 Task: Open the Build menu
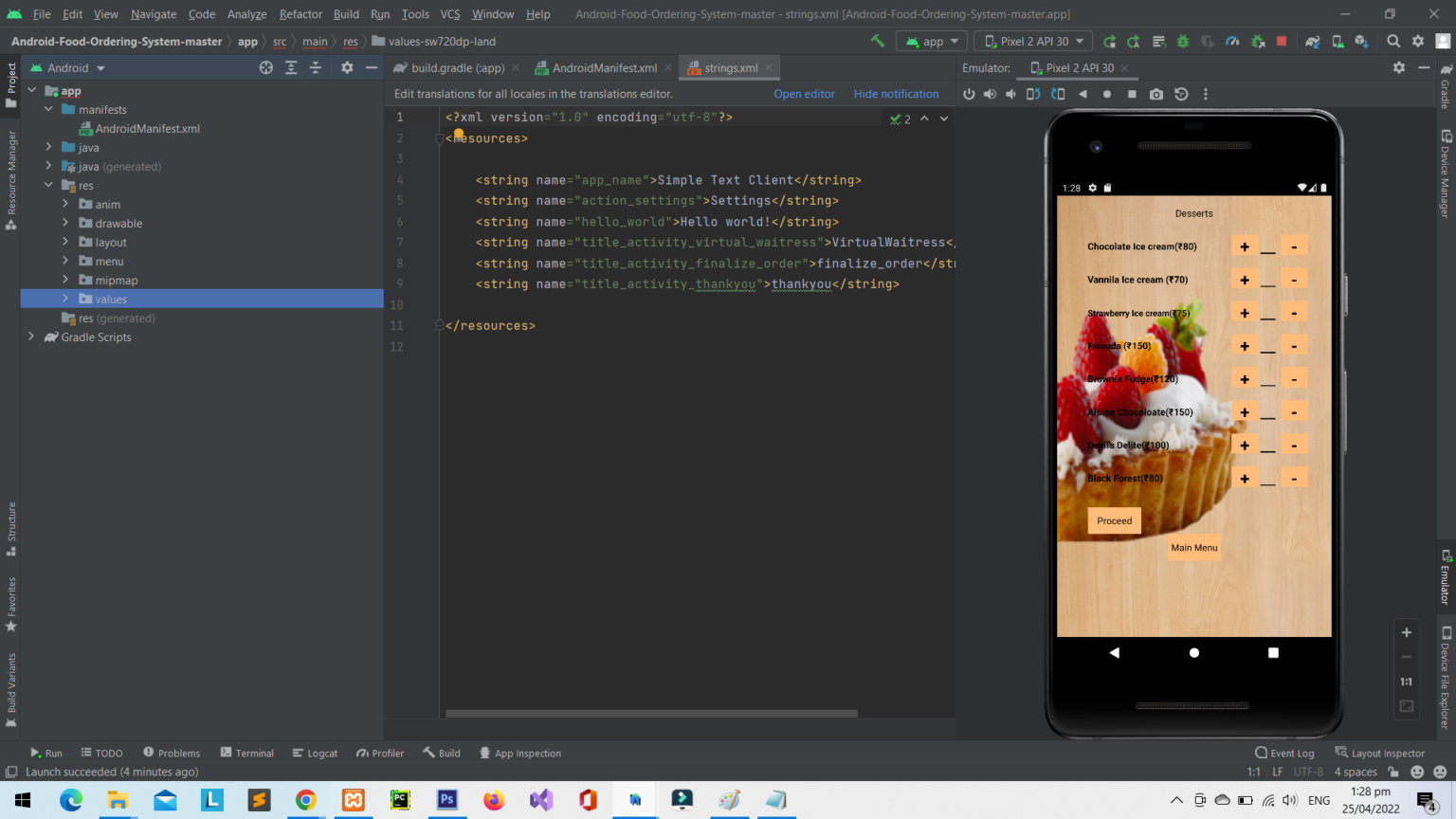(x=346, y=14)
